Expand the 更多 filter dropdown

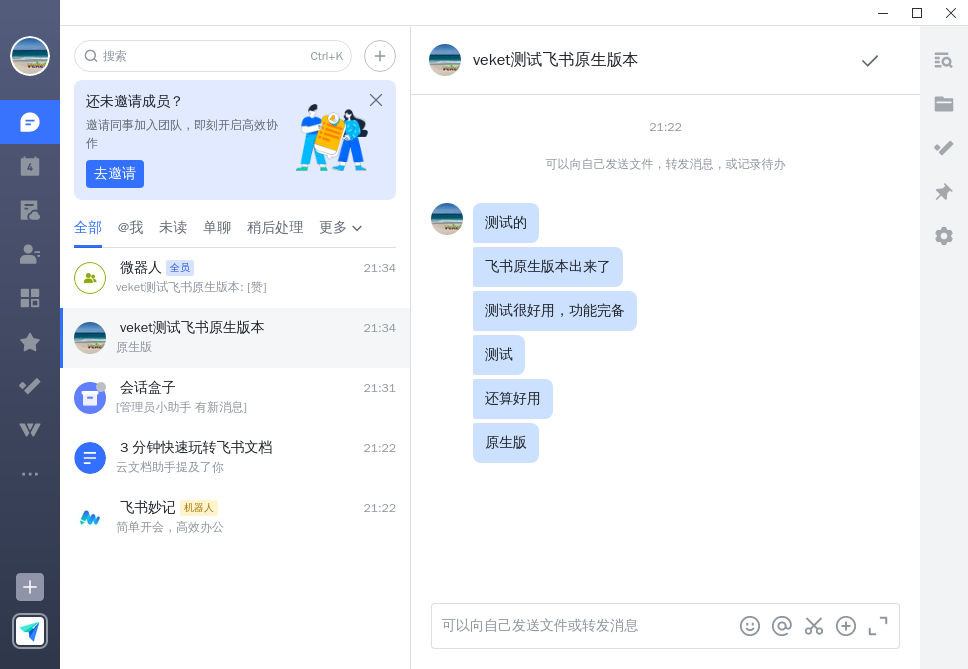[x=340, y=228]
